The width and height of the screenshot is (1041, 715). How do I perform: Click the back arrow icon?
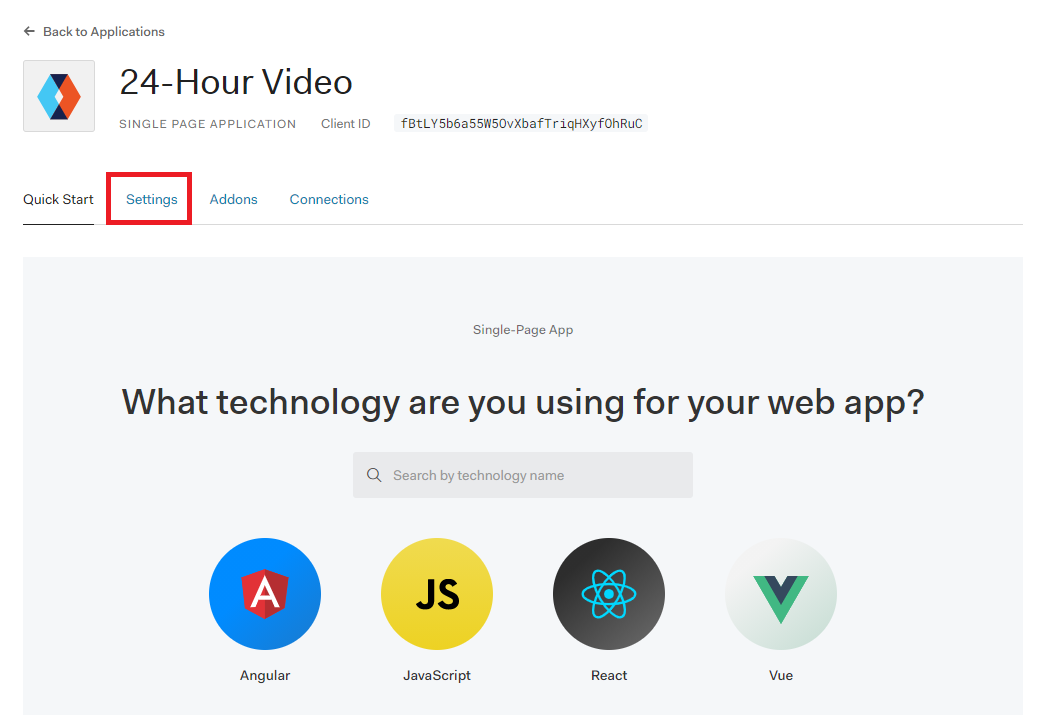click(x=29, y=31)
